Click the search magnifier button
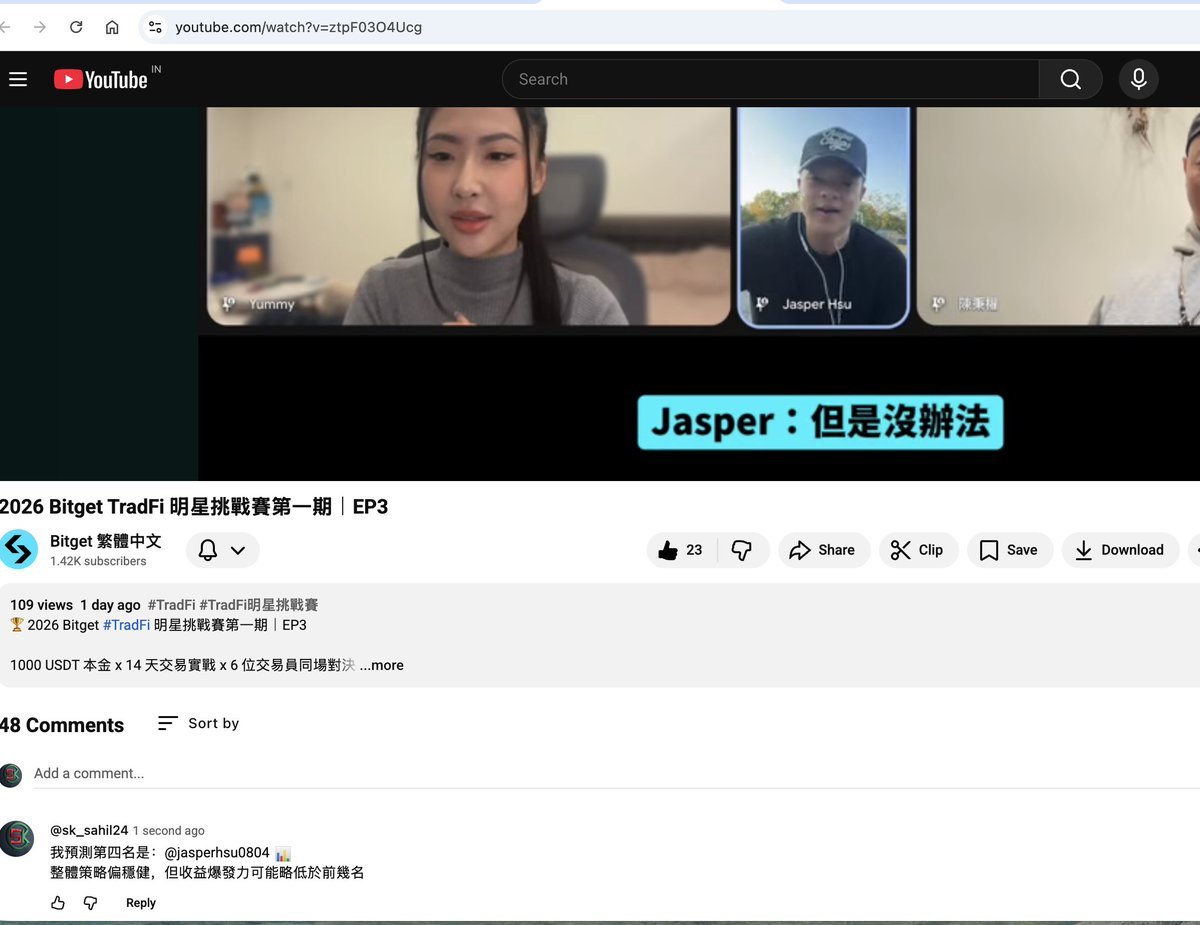The image size is (1200, 925). [x=1070, y=79]
